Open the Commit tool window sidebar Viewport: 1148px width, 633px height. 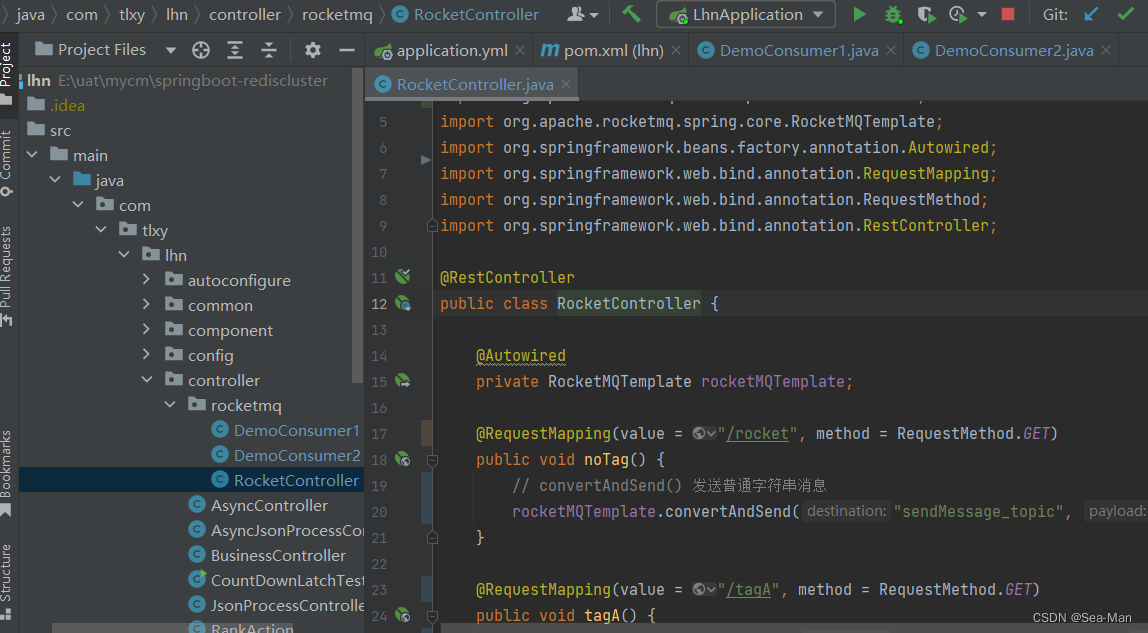pos(7,162)
